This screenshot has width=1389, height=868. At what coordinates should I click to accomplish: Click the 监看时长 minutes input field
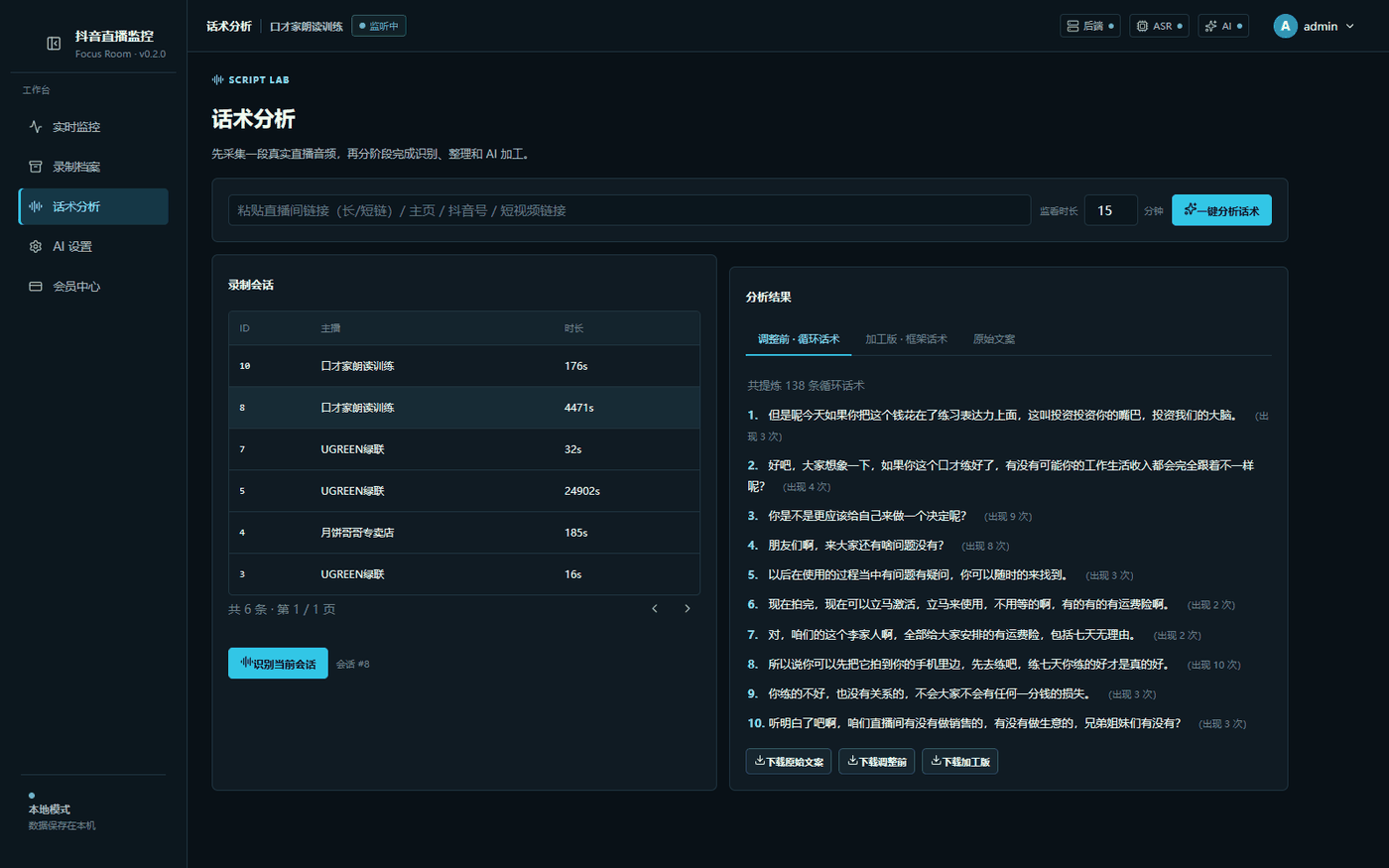tap(1110, 210)
